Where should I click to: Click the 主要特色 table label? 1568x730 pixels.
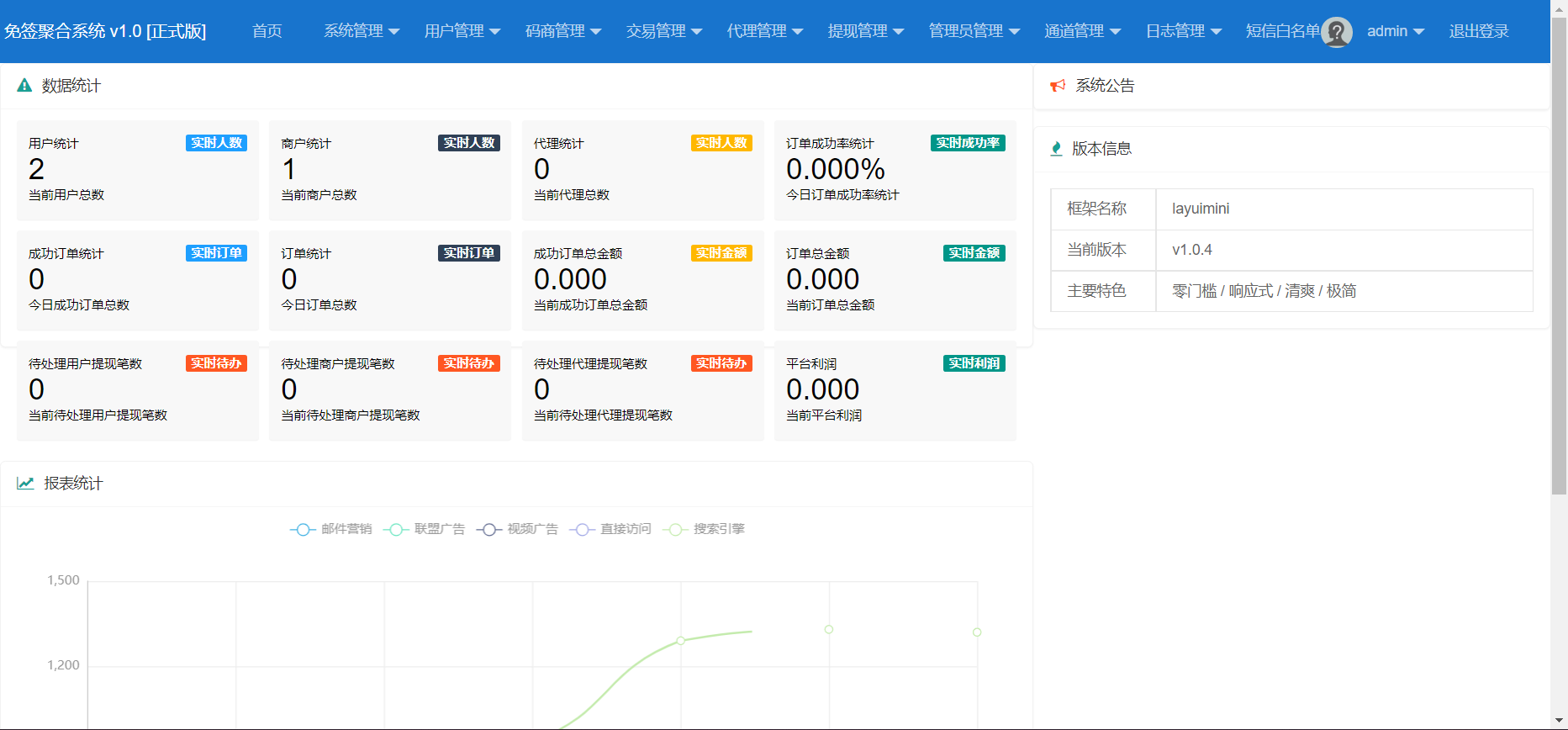pos(1096,291)
